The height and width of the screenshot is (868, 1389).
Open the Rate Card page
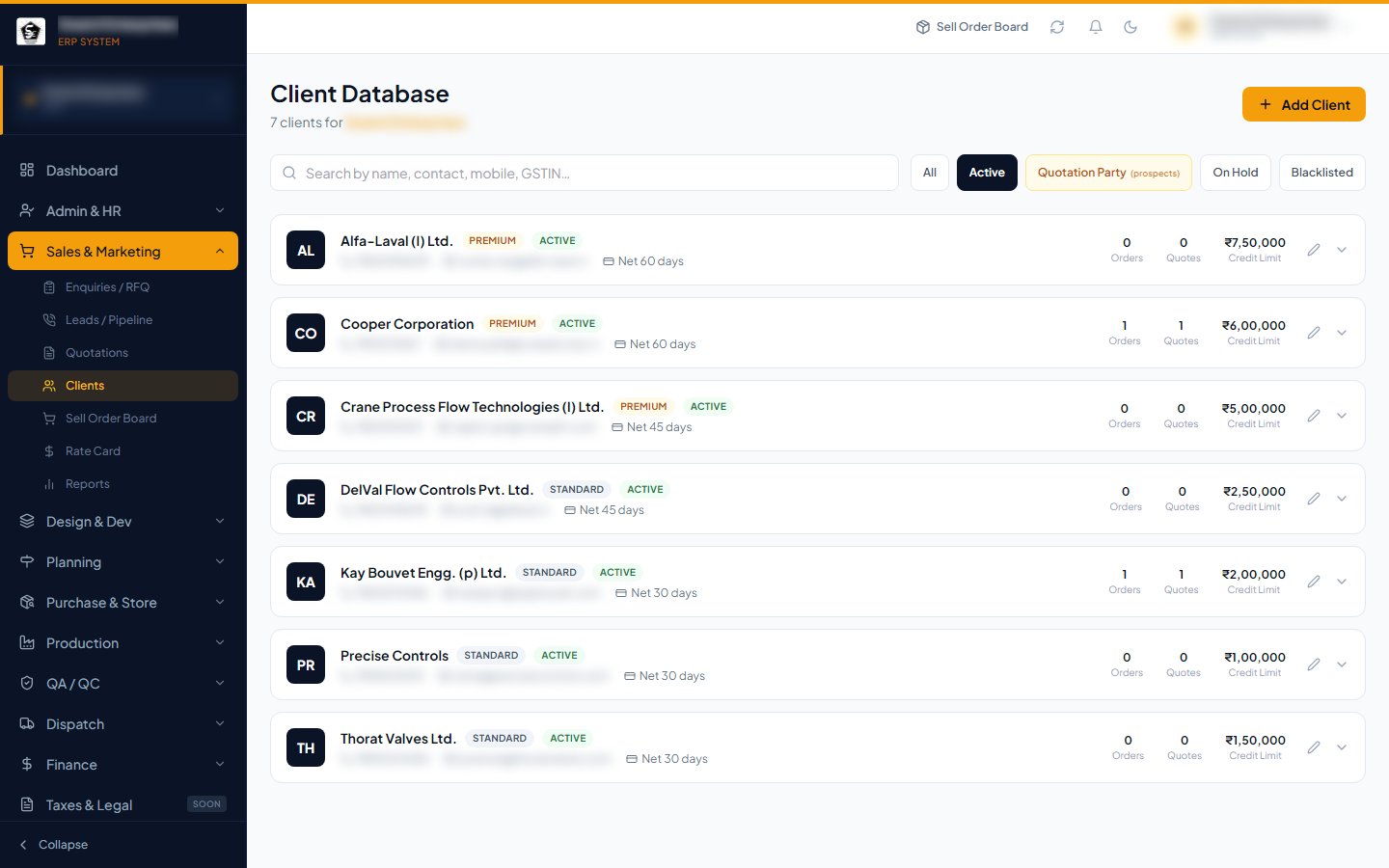click(123, 450)
